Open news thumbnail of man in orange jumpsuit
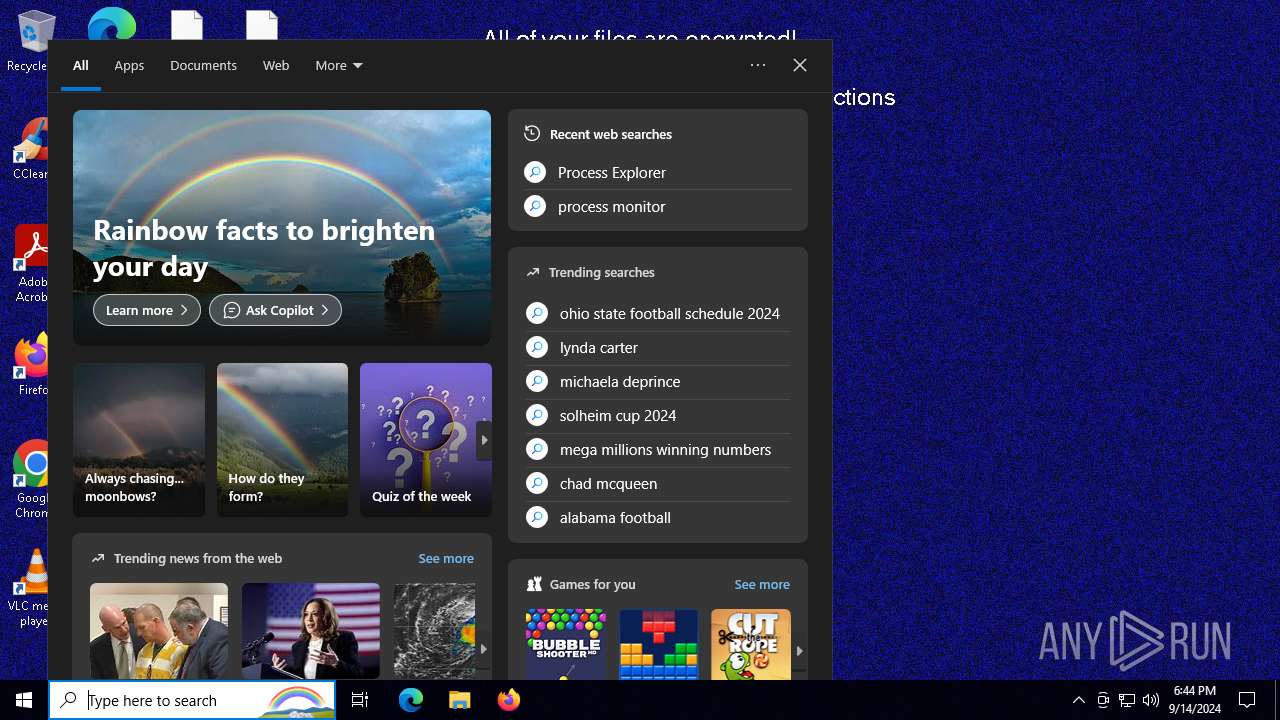This screenshot has width=1280, height=720. pos(159,632)
